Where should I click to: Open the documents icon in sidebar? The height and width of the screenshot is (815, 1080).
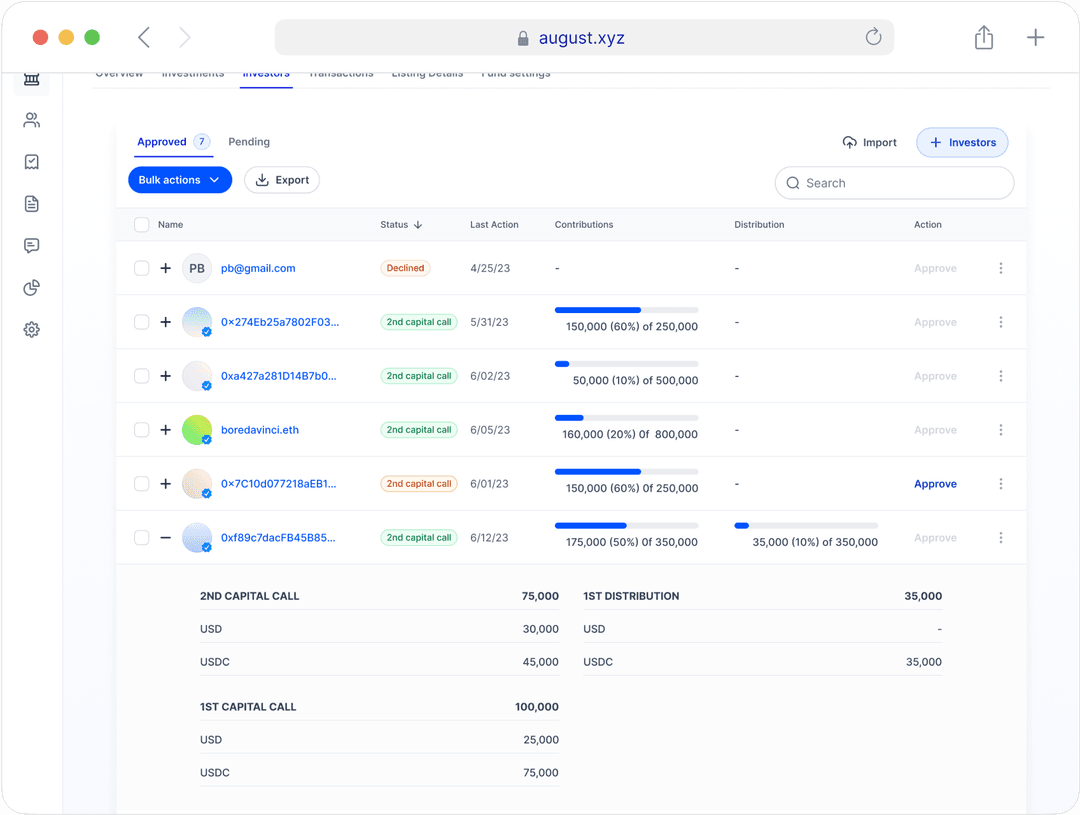32,204
